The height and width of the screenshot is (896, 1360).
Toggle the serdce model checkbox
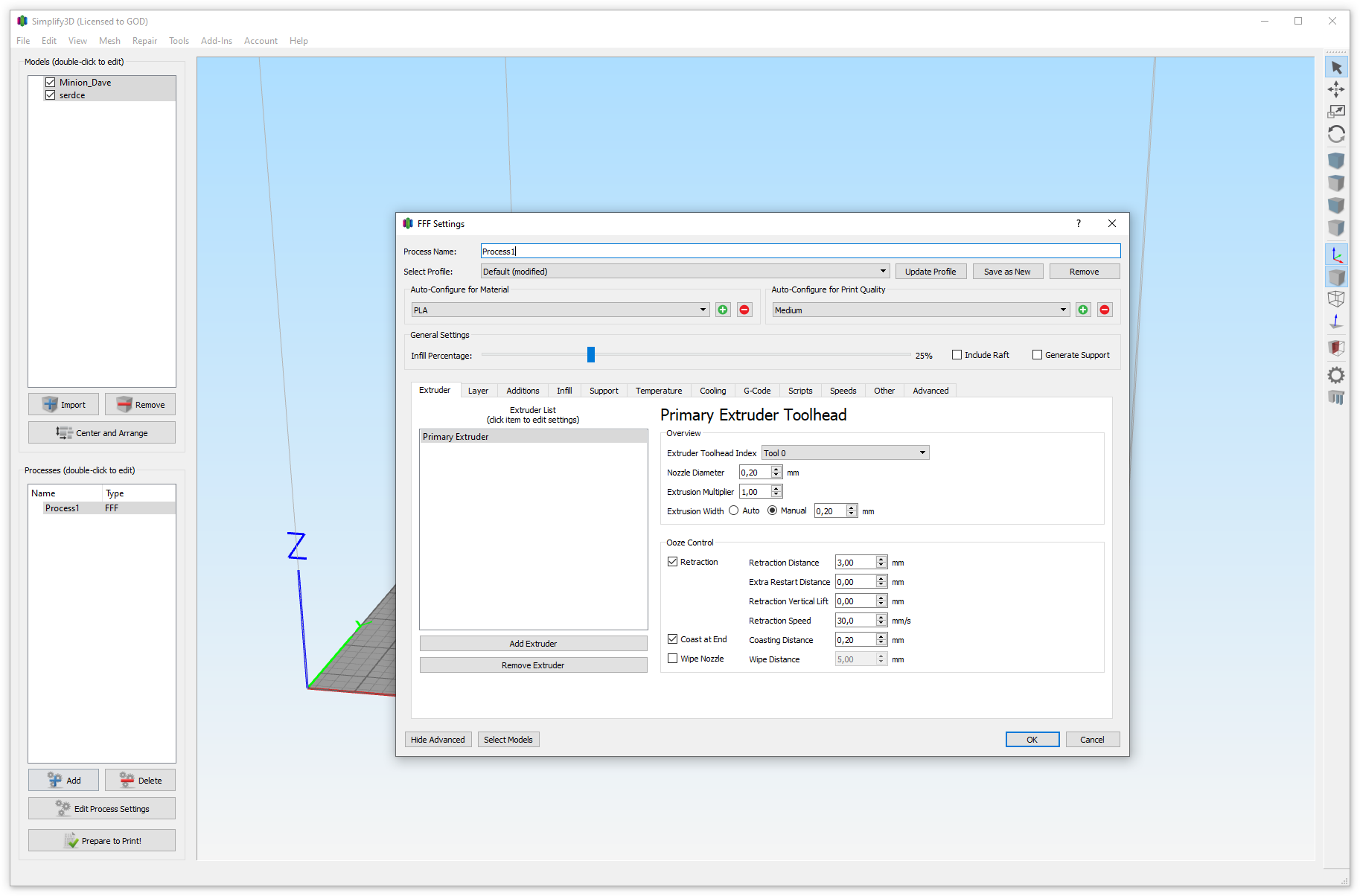point(50,95)
